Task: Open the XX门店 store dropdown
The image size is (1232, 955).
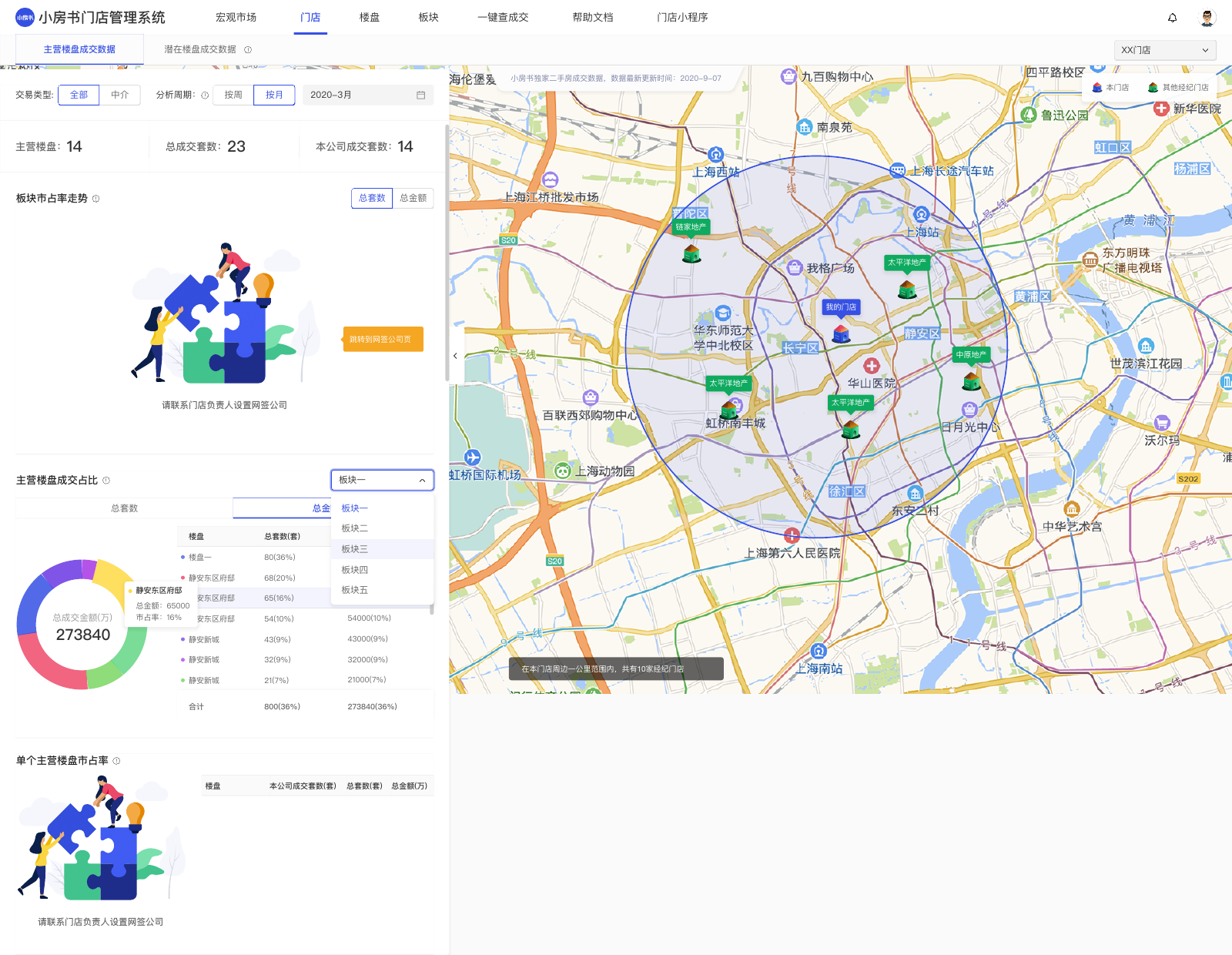Action: click(1165, 50)
